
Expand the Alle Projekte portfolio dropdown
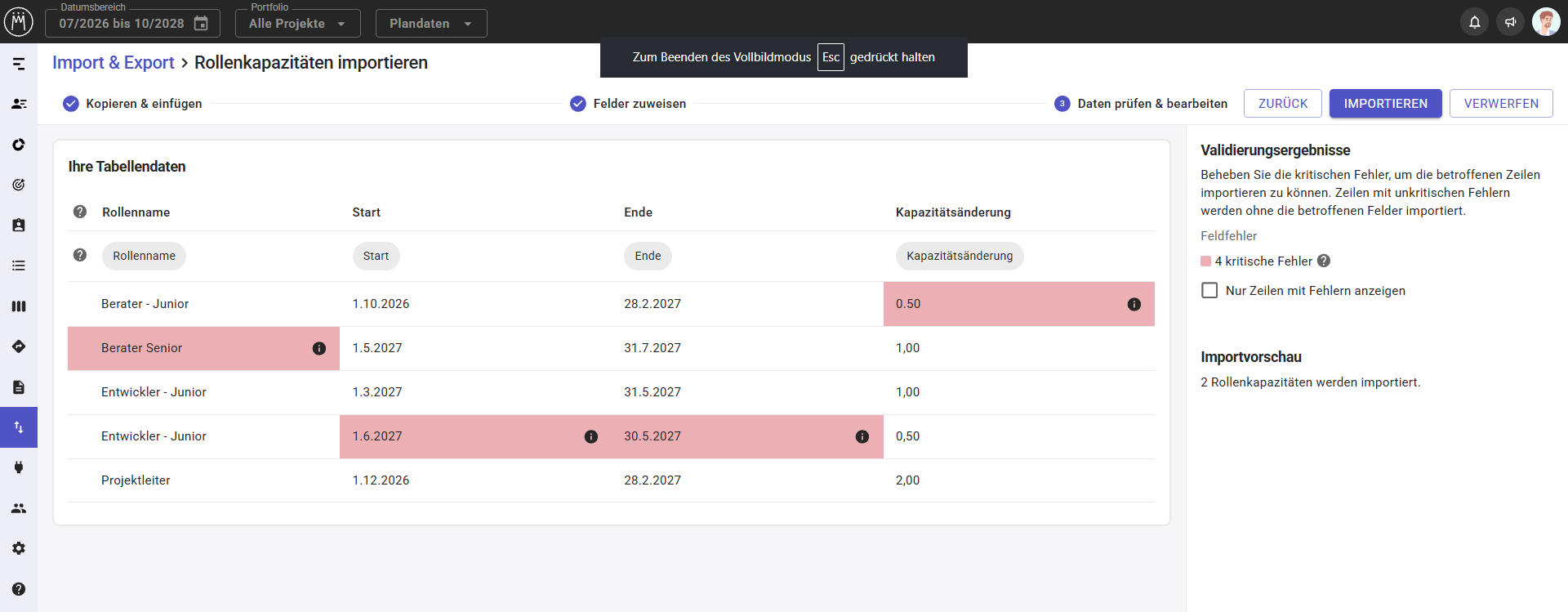pos(298,24)
